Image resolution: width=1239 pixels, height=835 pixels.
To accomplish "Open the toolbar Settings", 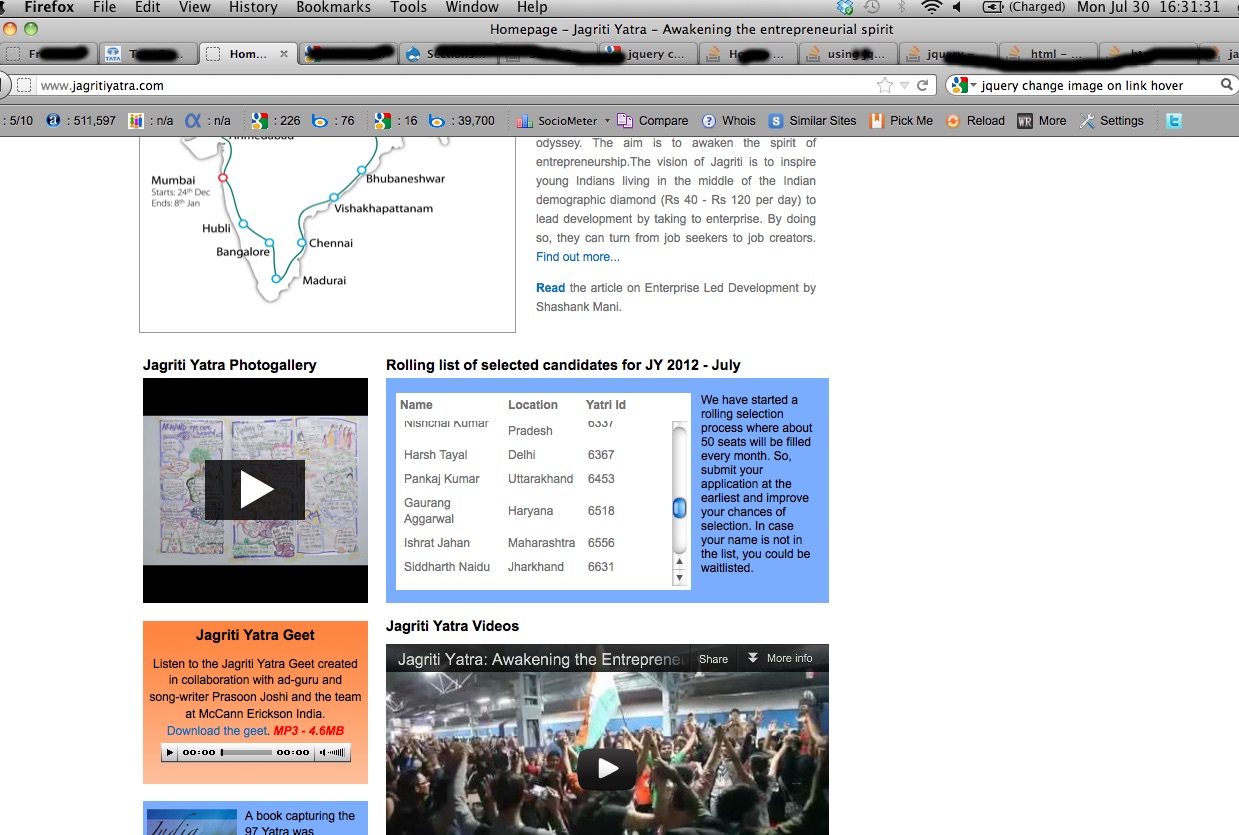I will (x=1112, y=121).
